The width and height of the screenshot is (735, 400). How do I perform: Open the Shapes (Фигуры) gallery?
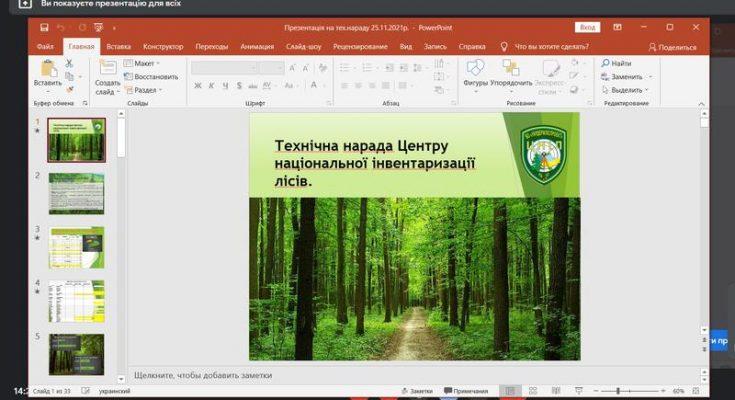coord(476,68)
